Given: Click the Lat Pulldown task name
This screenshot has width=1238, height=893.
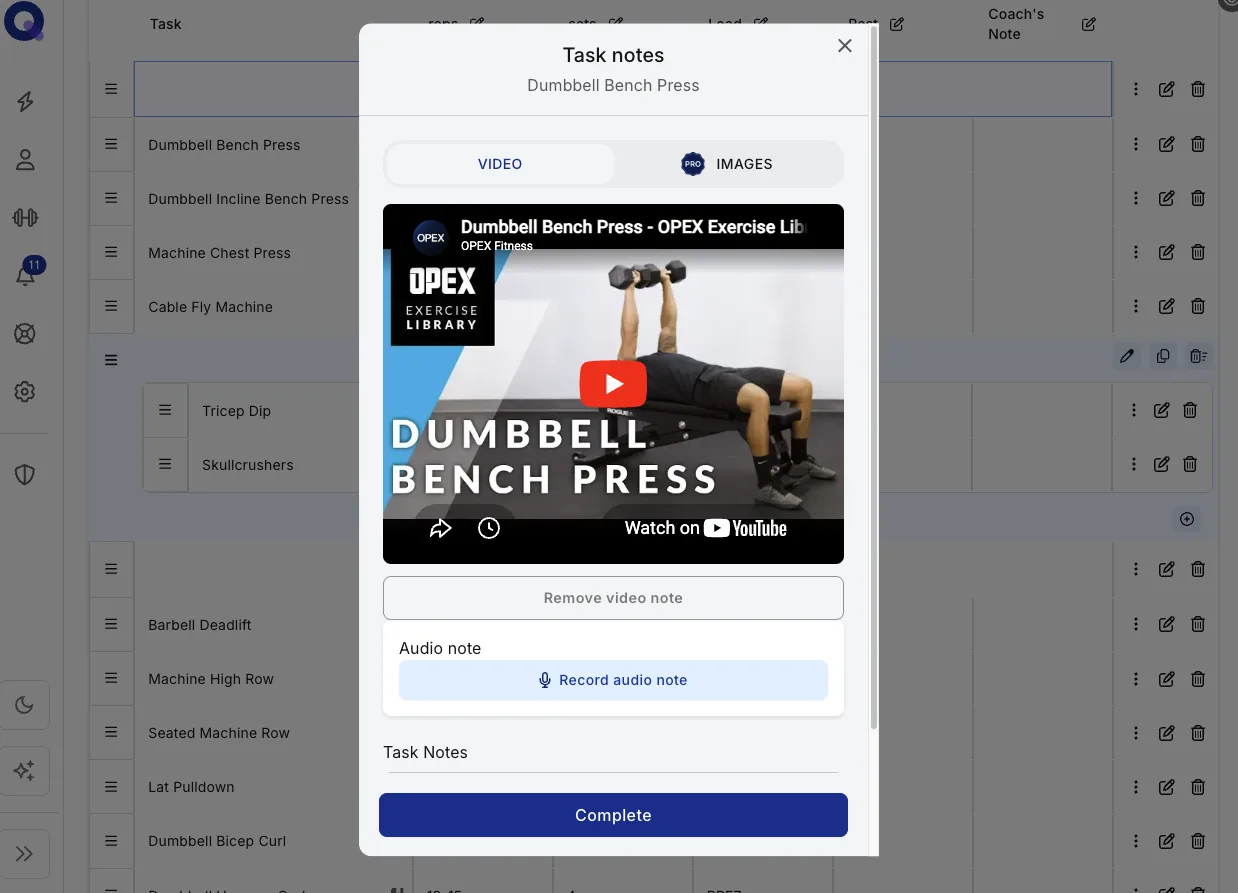Looking at the screenshot, I should 191,787.
